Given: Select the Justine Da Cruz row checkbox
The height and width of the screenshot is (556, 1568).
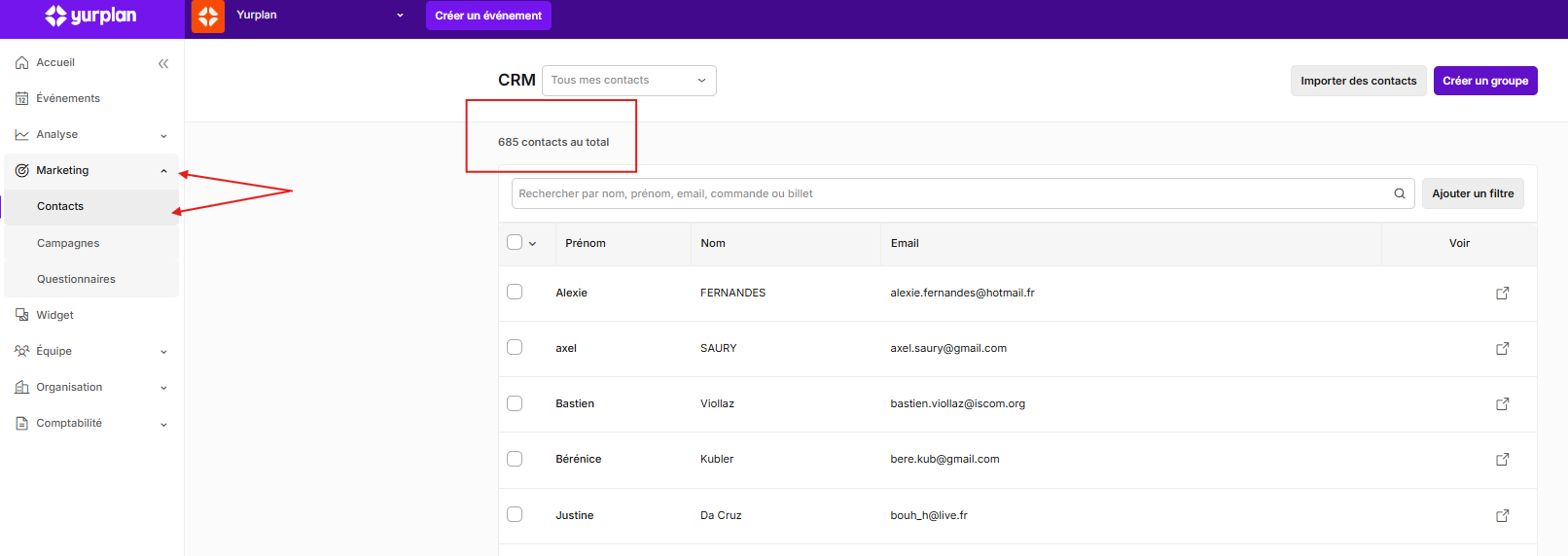Looking at the screenshot, I should 515,514.
